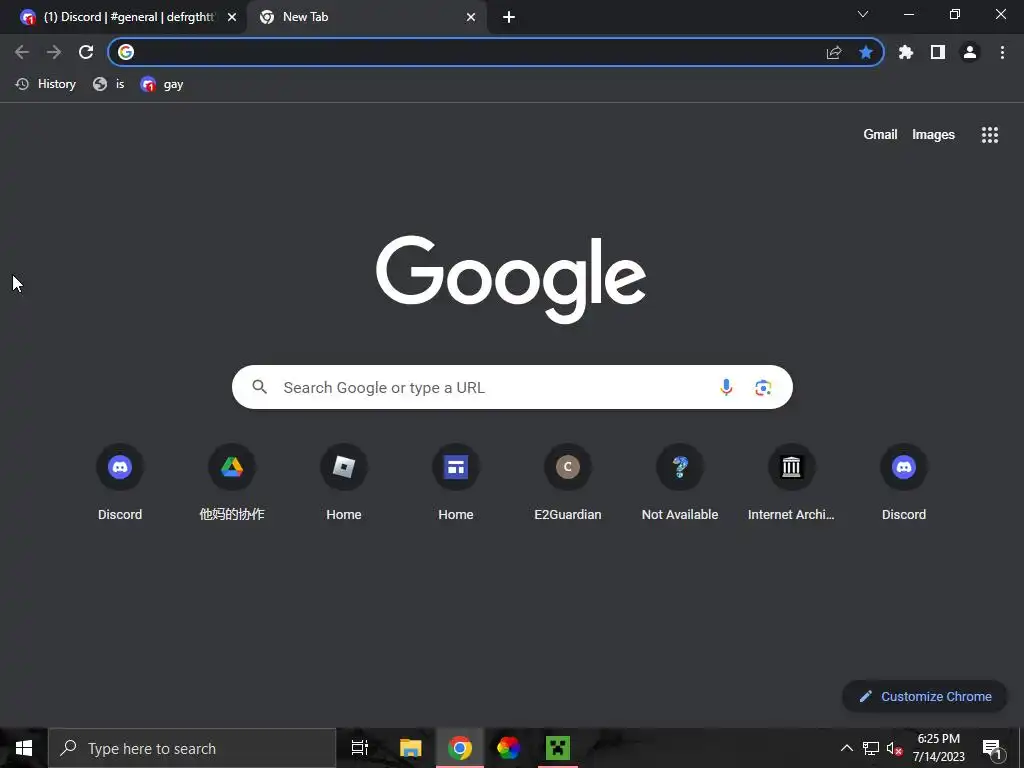Click the blue bookmark star
Screen dimensions: 1024x768
pos(866,52)
